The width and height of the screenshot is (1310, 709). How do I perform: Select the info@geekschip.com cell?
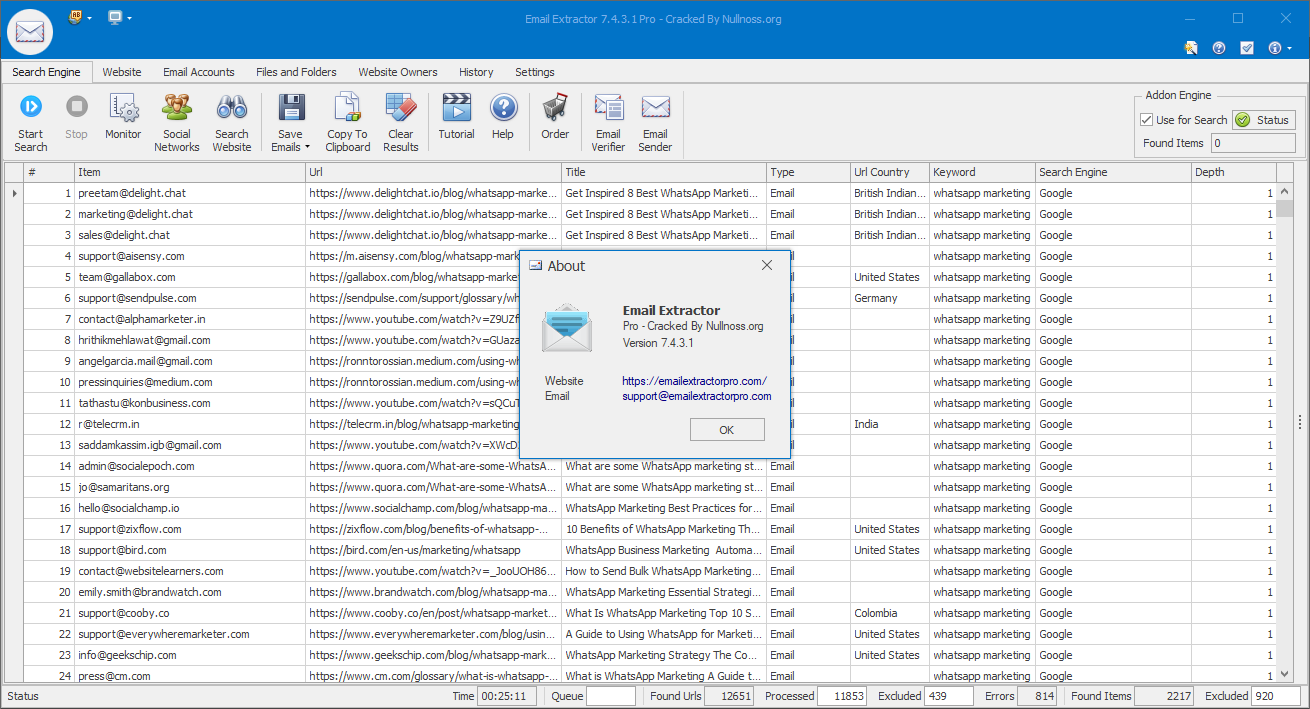pos(190,655)
